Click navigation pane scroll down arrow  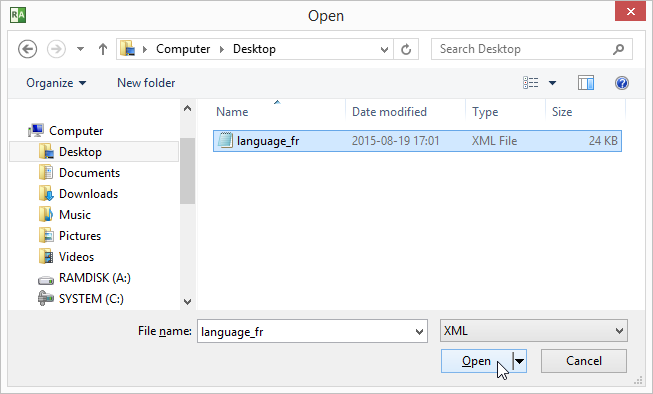(187, 302)
